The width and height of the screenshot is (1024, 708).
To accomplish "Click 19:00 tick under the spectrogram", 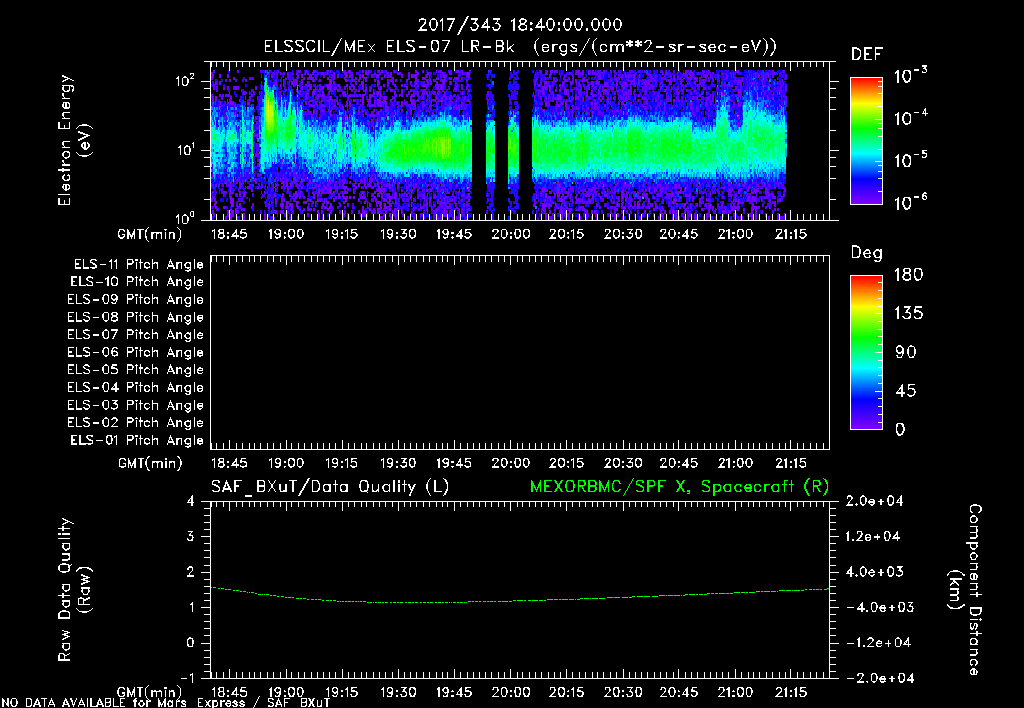I will point(285,234).
